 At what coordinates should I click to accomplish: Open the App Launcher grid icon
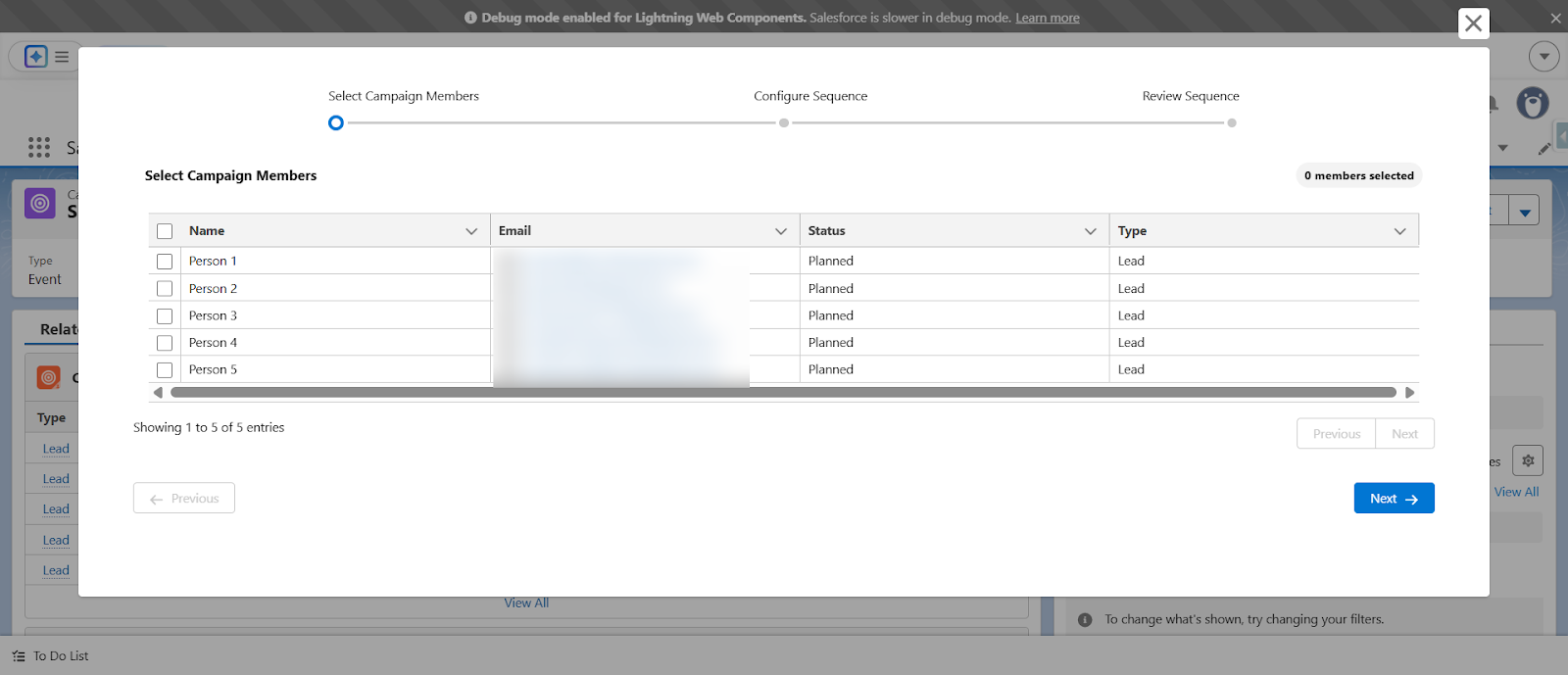[x=39, y=147]
